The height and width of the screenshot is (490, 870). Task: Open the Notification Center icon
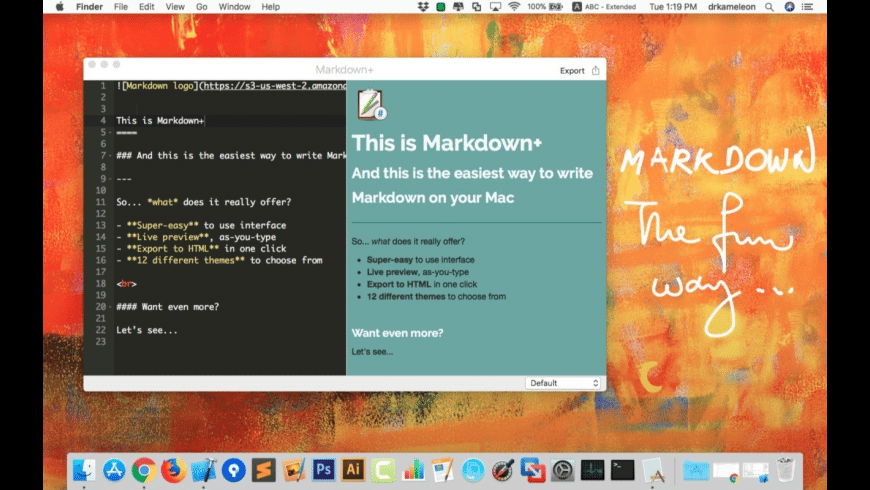808,7
